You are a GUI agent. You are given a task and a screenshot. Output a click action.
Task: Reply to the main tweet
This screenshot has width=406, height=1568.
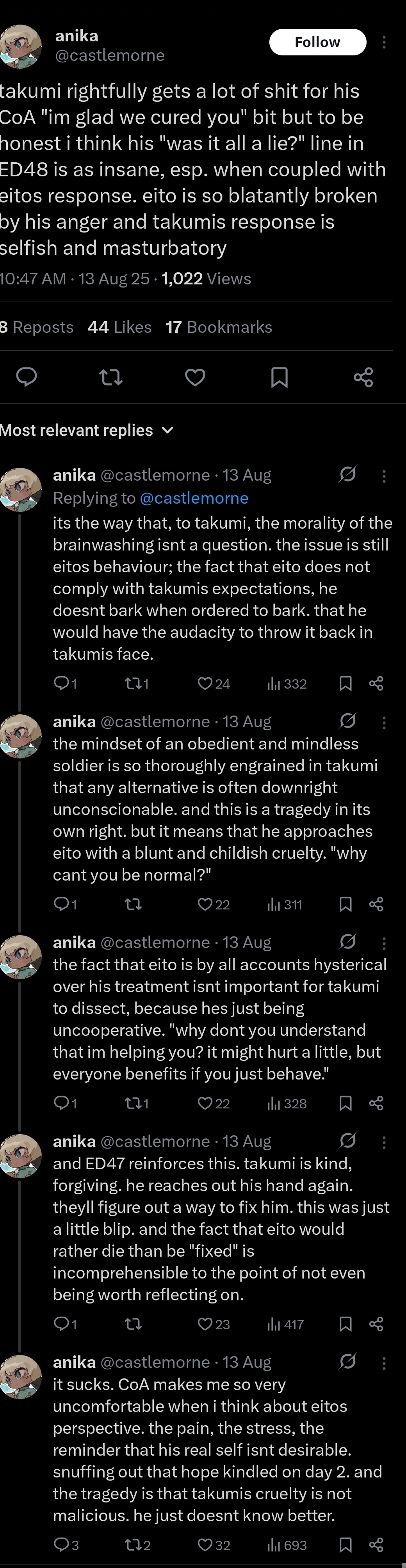point(26,377)
